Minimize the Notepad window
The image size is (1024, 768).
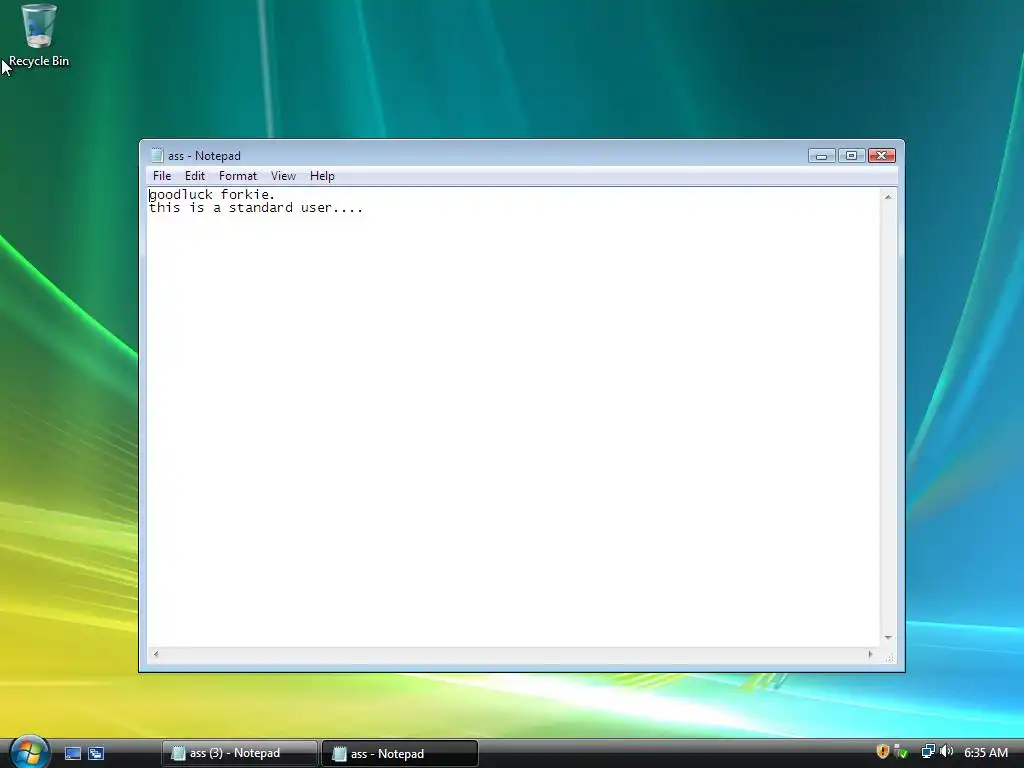tap(822, 155)
